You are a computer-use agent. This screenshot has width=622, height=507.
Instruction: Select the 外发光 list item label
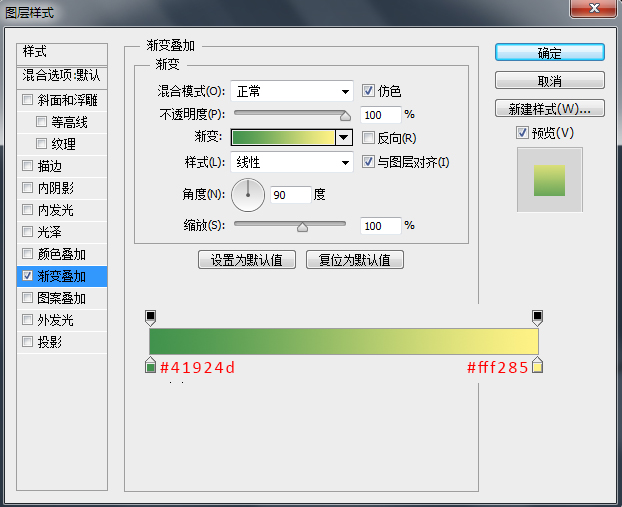56,320
